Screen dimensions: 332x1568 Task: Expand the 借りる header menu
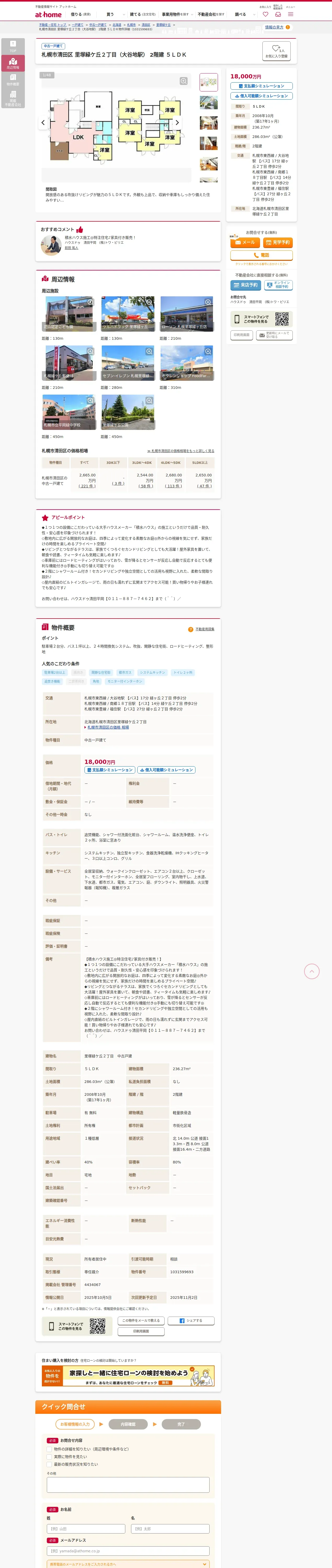pyautogui.click(x=80, y=14)
